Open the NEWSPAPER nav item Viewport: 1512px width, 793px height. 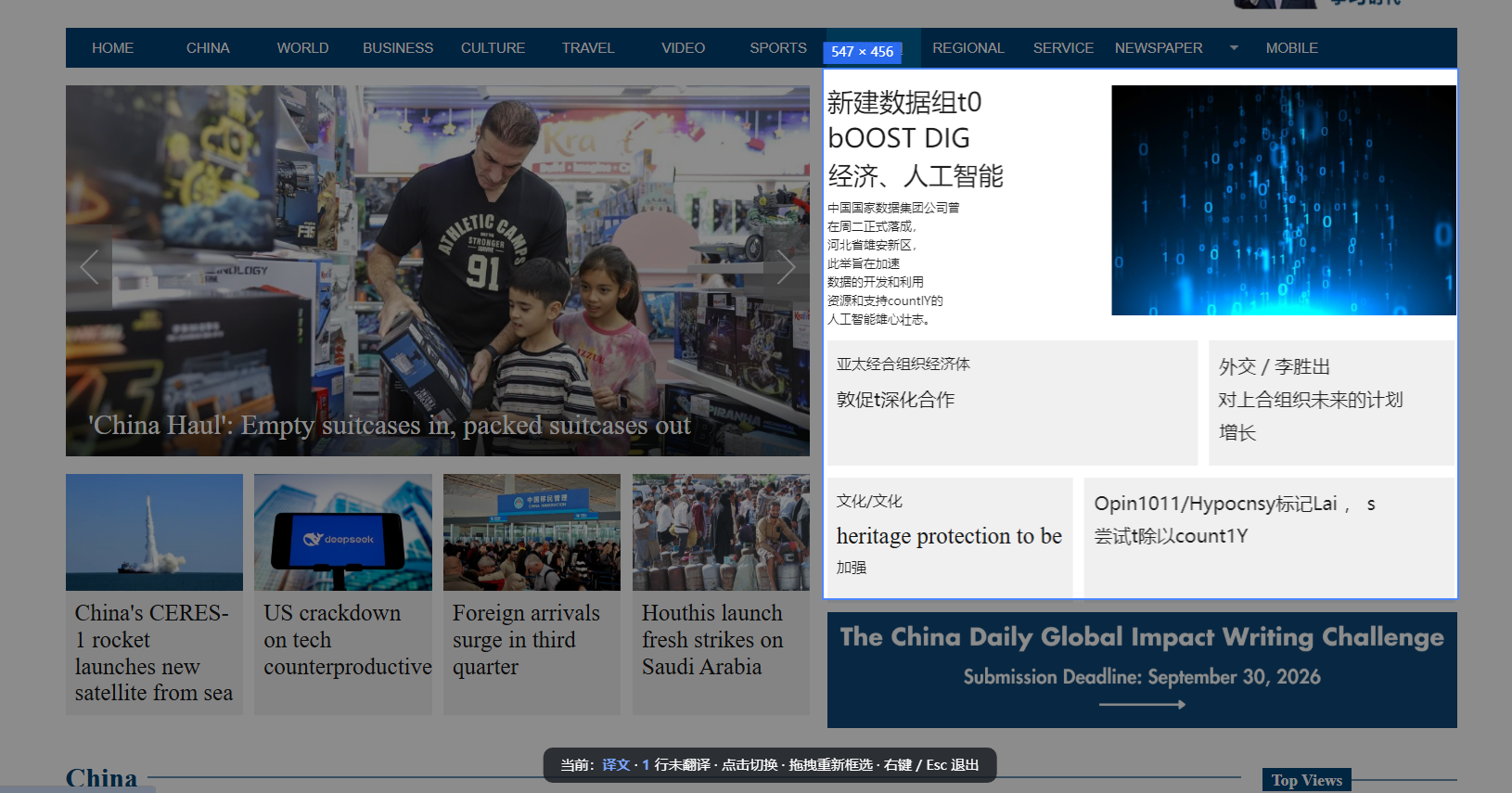click(x=1159, y=48)
